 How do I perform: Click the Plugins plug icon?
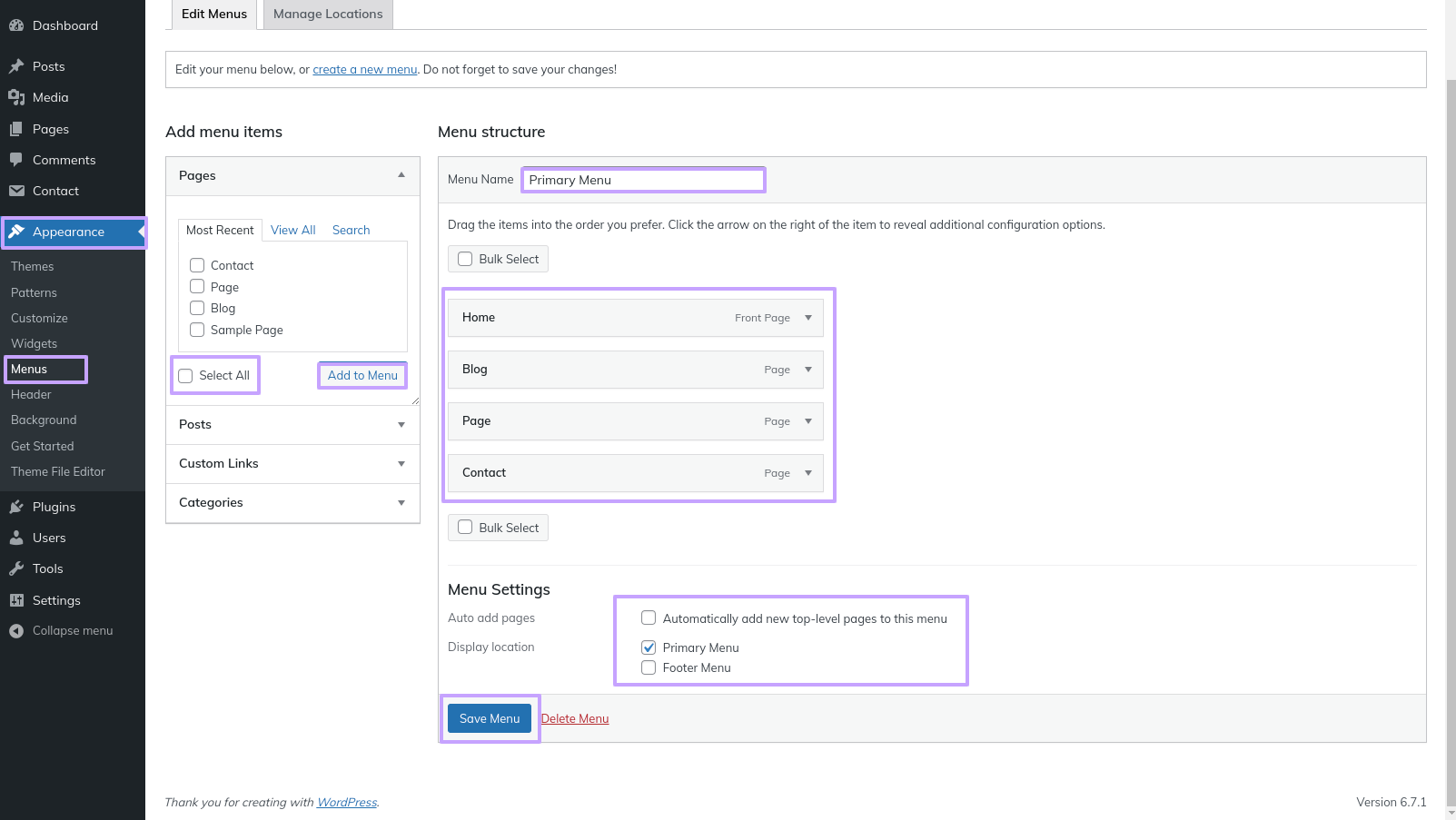click(16, 507)
